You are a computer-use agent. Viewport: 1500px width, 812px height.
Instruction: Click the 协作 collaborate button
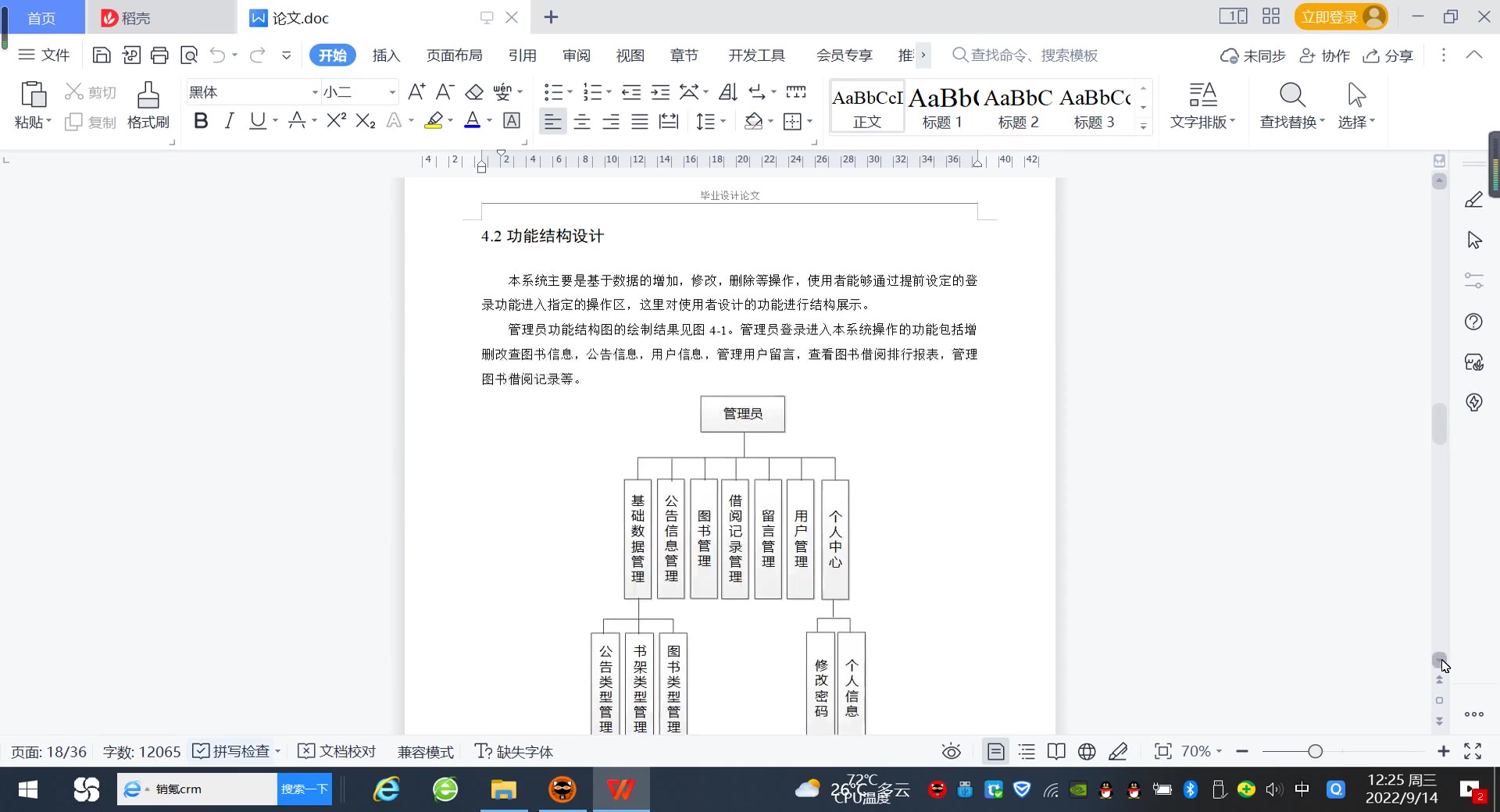point(1325,55)
